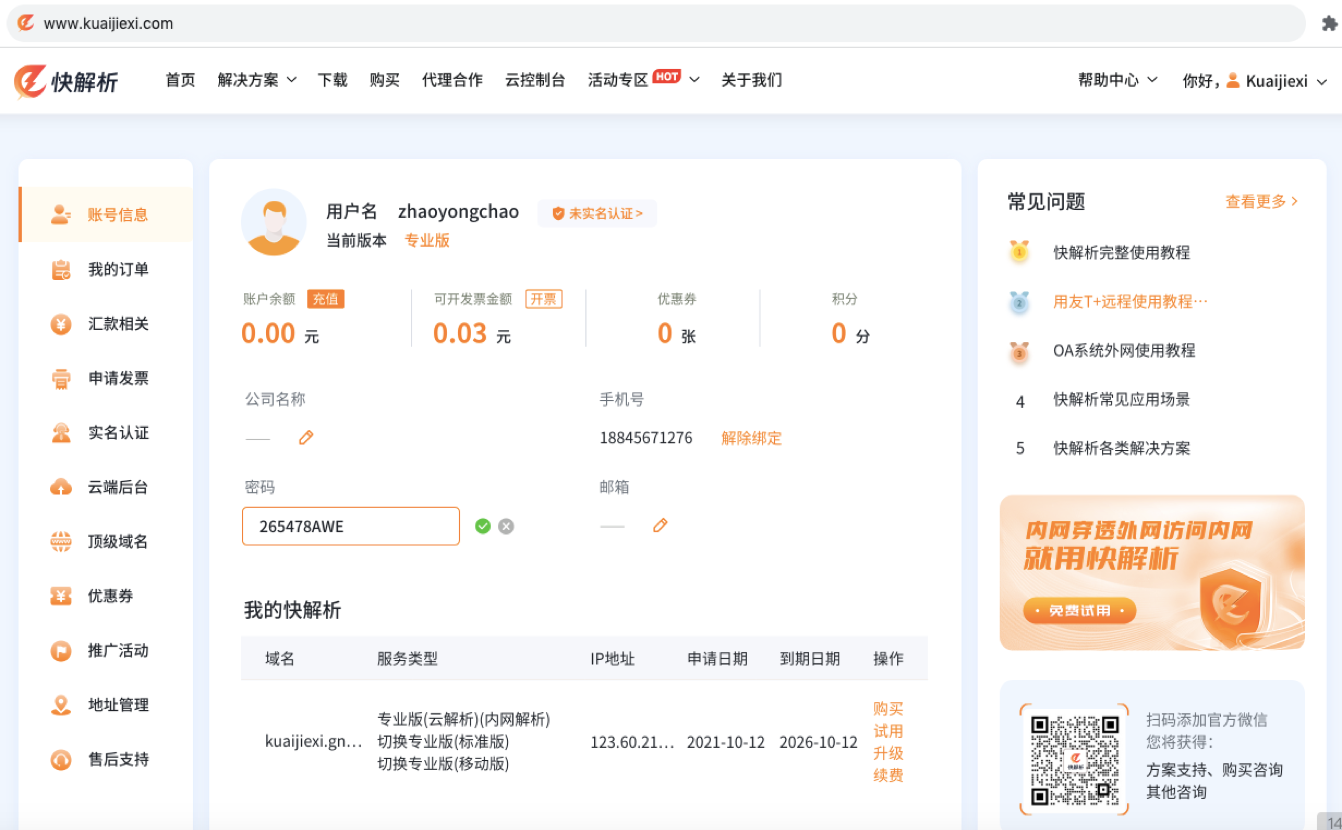
Task: Click the browser extensions puzzle icon
Action: [1329, 23]
